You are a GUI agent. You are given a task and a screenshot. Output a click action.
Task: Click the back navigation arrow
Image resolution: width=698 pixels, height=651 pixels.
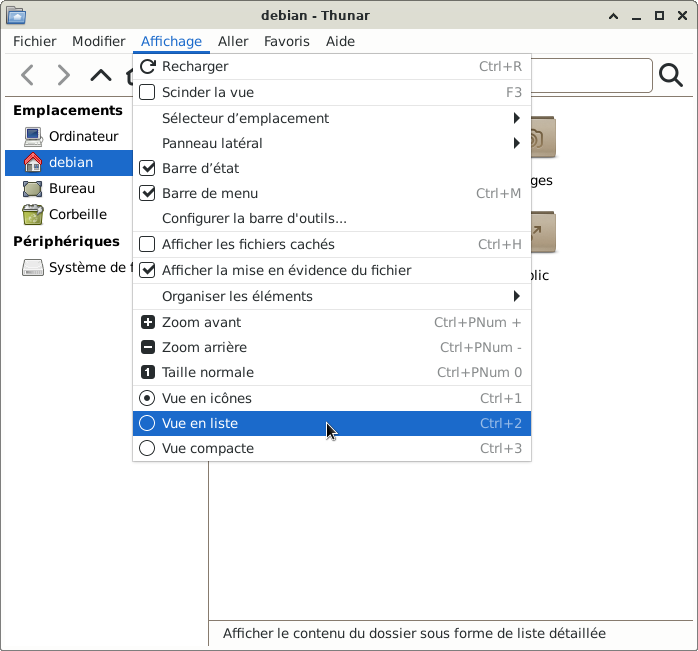(28, 75)
